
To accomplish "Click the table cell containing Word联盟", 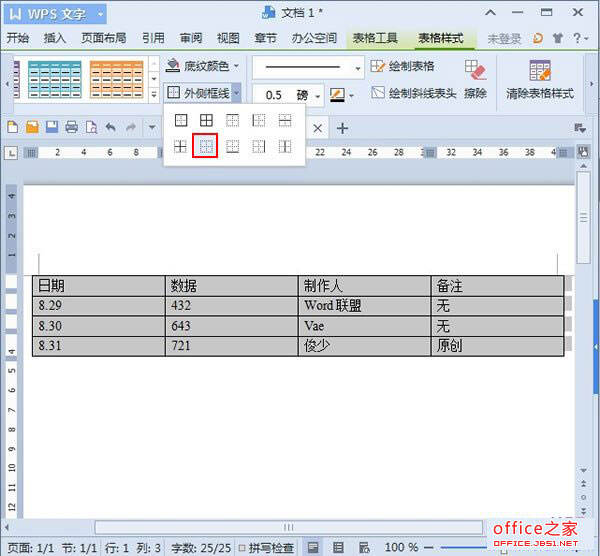I will 364,306.
